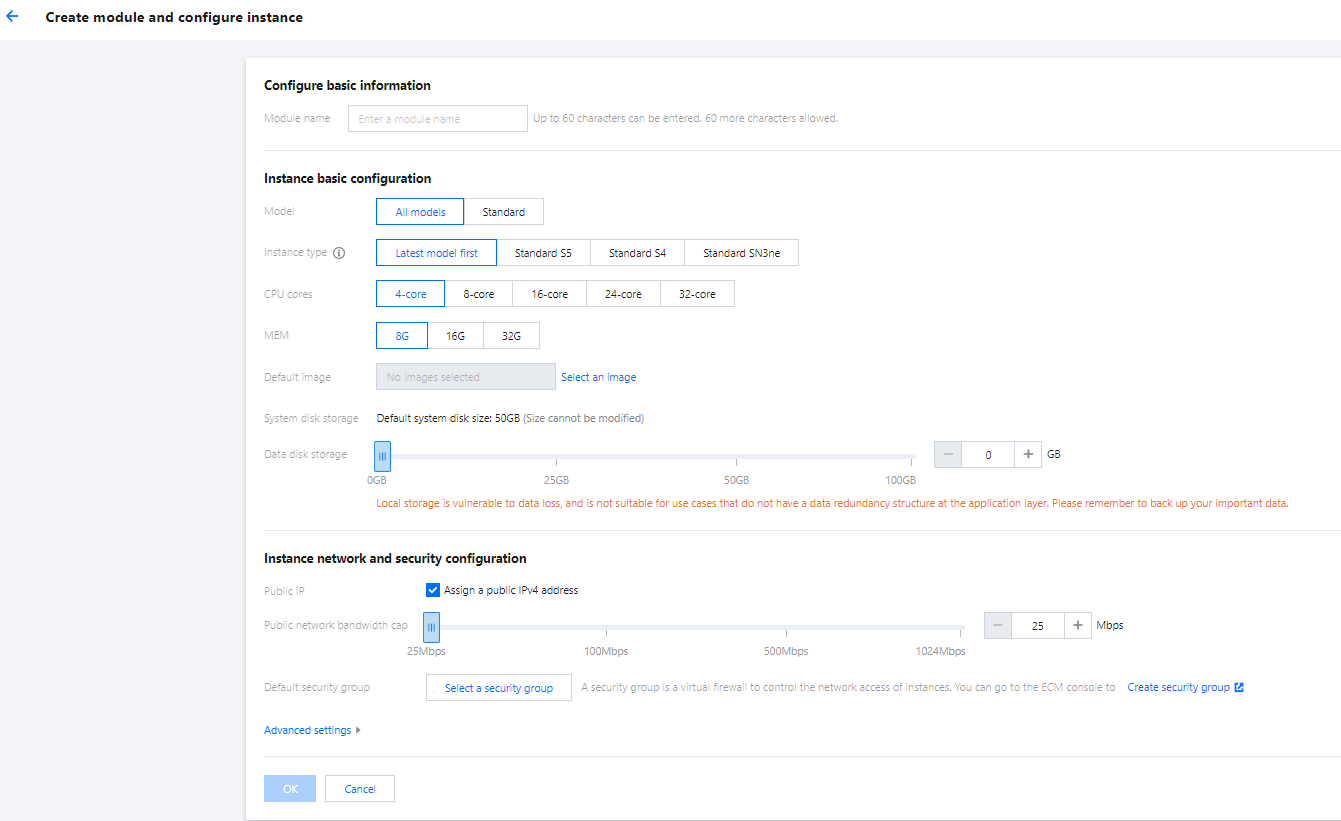Click the data disk storage slider handle
The image size is (1341, 821).
(382, 456)
